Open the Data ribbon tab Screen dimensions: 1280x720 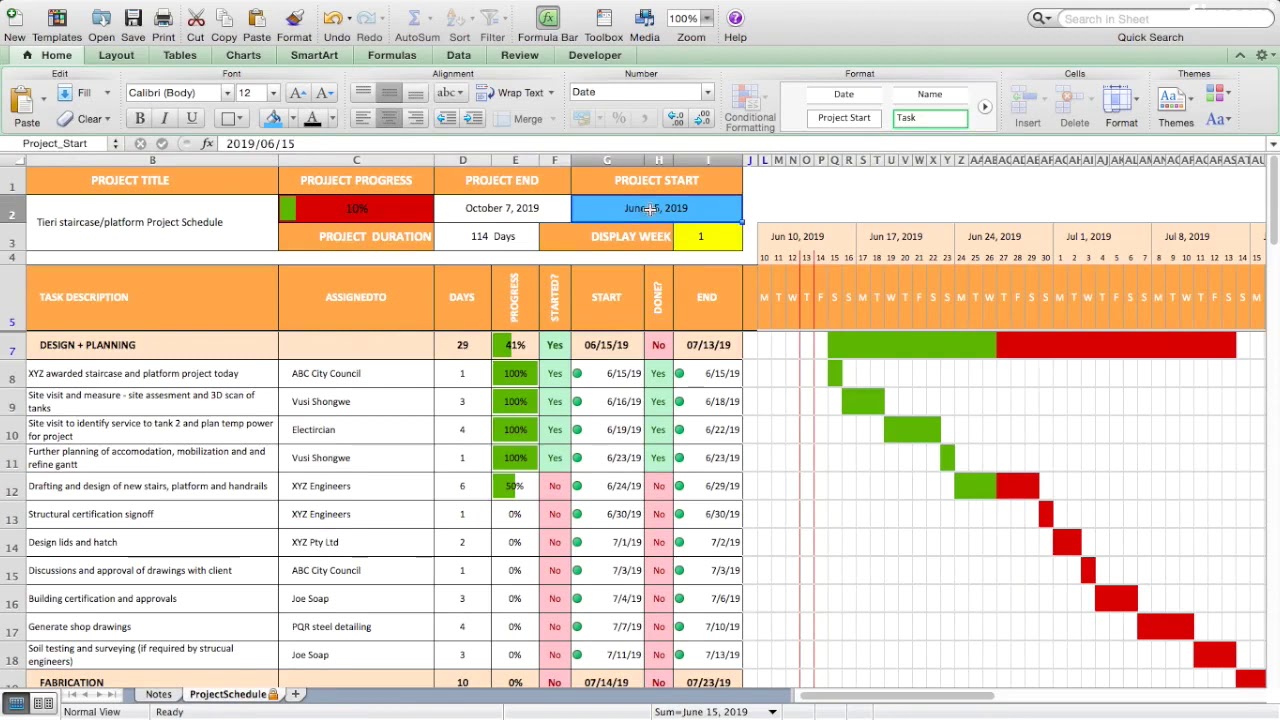[x=459, y=55]
